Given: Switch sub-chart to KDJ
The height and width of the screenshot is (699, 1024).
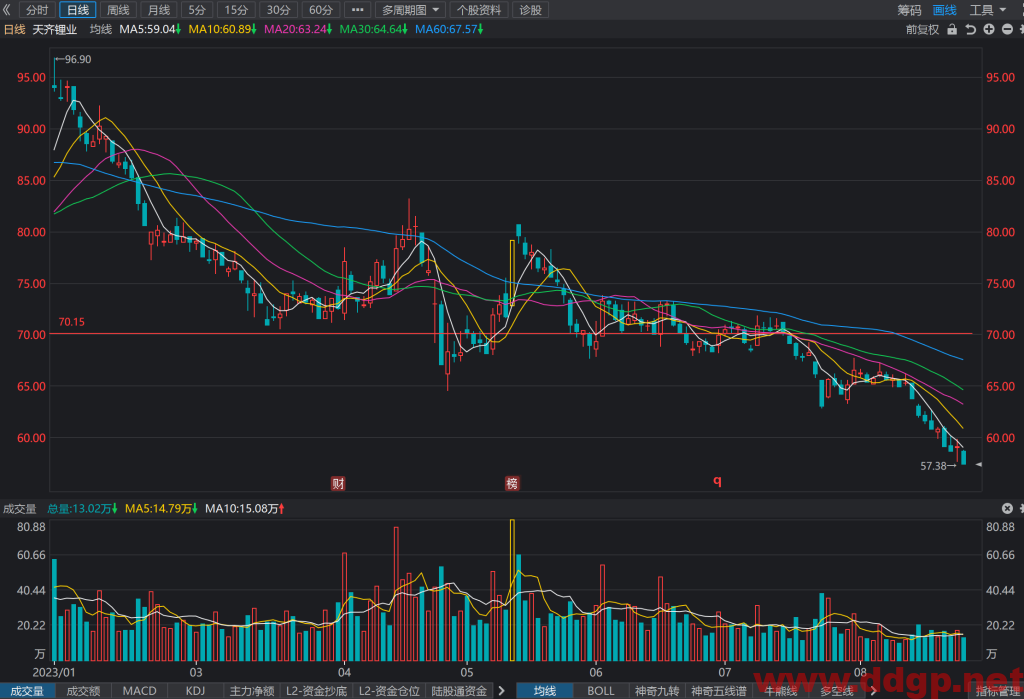Looking at the screenshot, I should click(x=195, y=691).
